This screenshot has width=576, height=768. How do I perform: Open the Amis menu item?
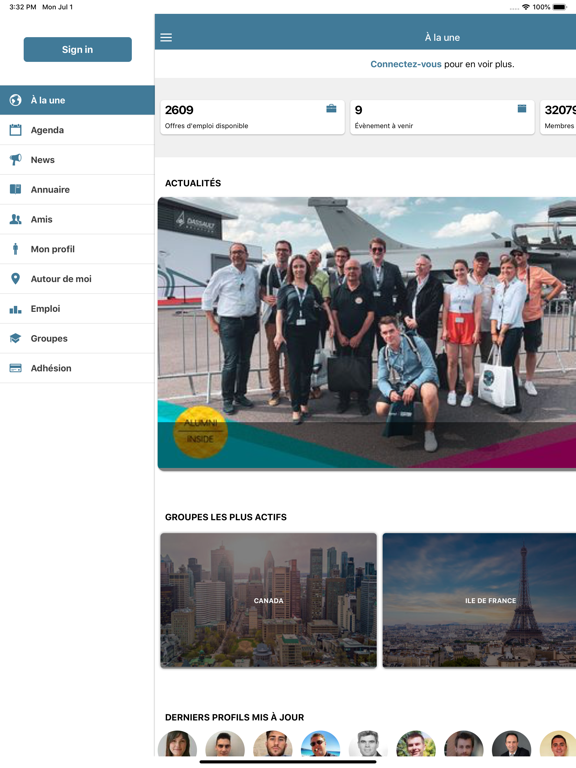pyautogui.click(x=77, y=219)
